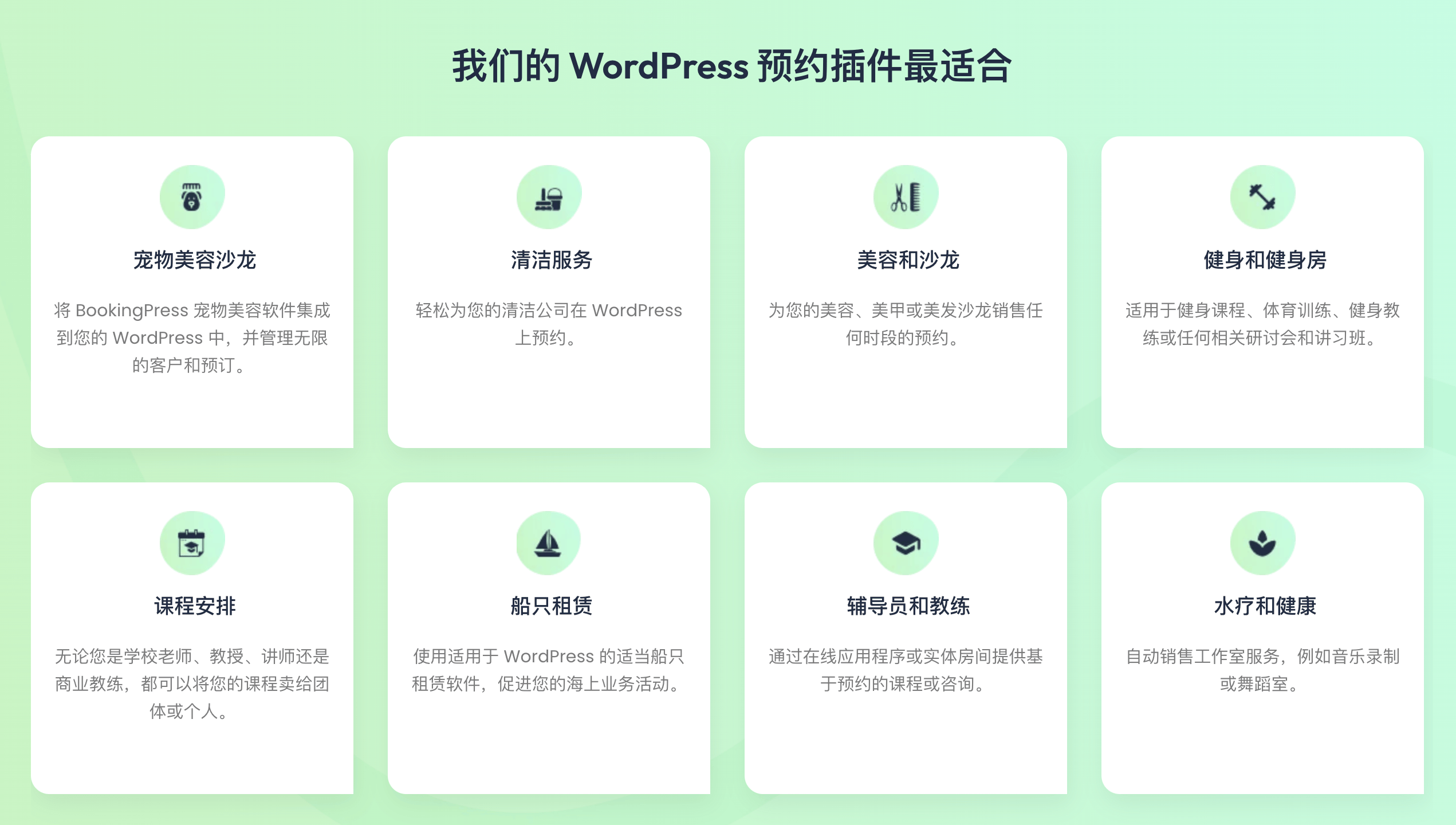Click the text 使用适用于 WordPress 的适当船只
The height and width of the screenshot is (825, 1456).
coord(549,670)
